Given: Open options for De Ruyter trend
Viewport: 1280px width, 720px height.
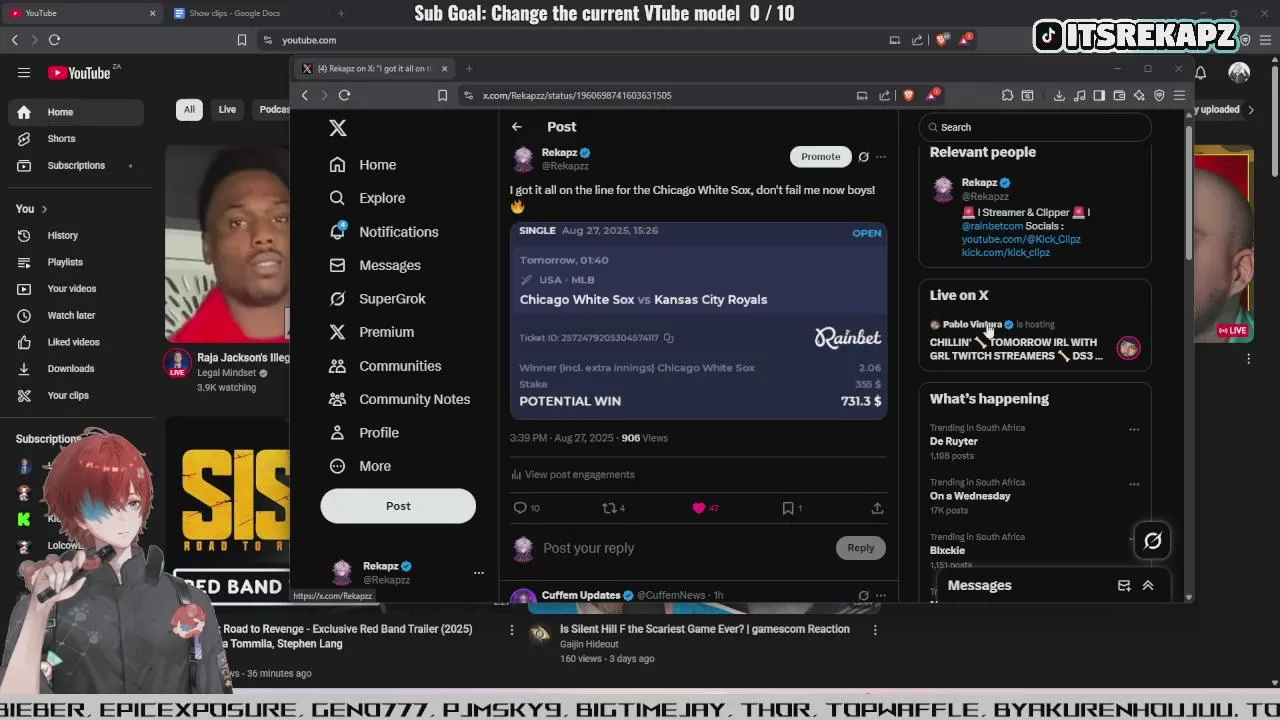Looking at the screenshot, I should click(x=1134, y=429).
